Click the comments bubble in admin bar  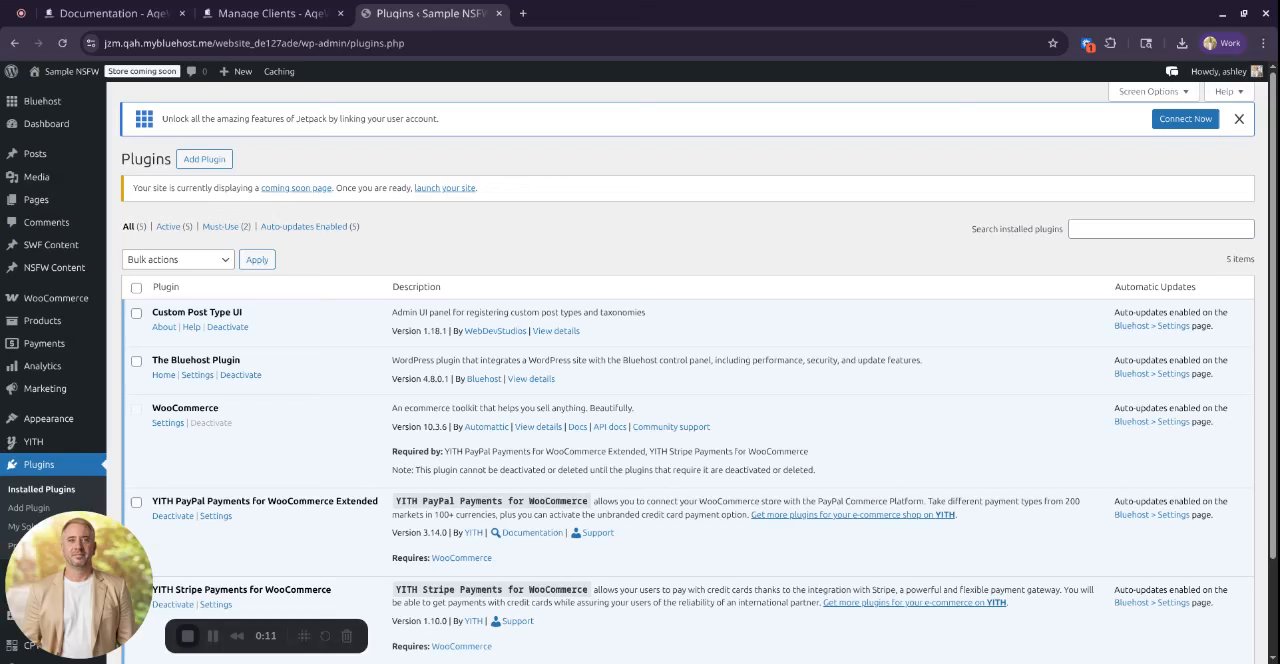197,71
